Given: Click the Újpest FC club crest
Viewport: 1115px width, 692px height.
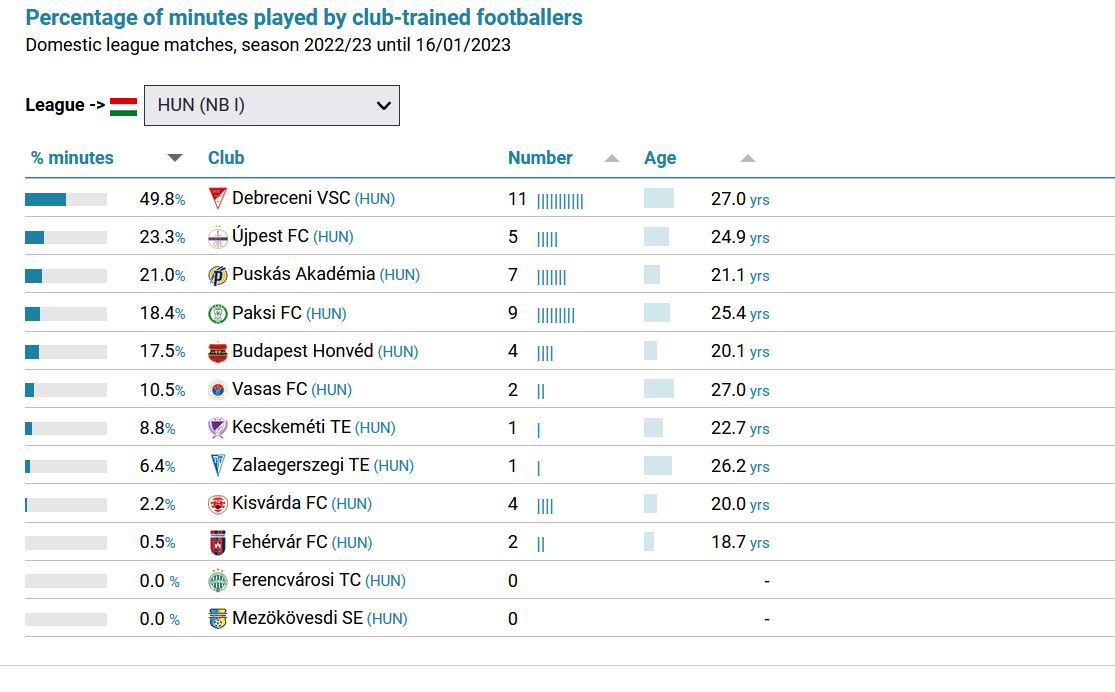Looking at the screenshot, I should (x=218, y=237).
